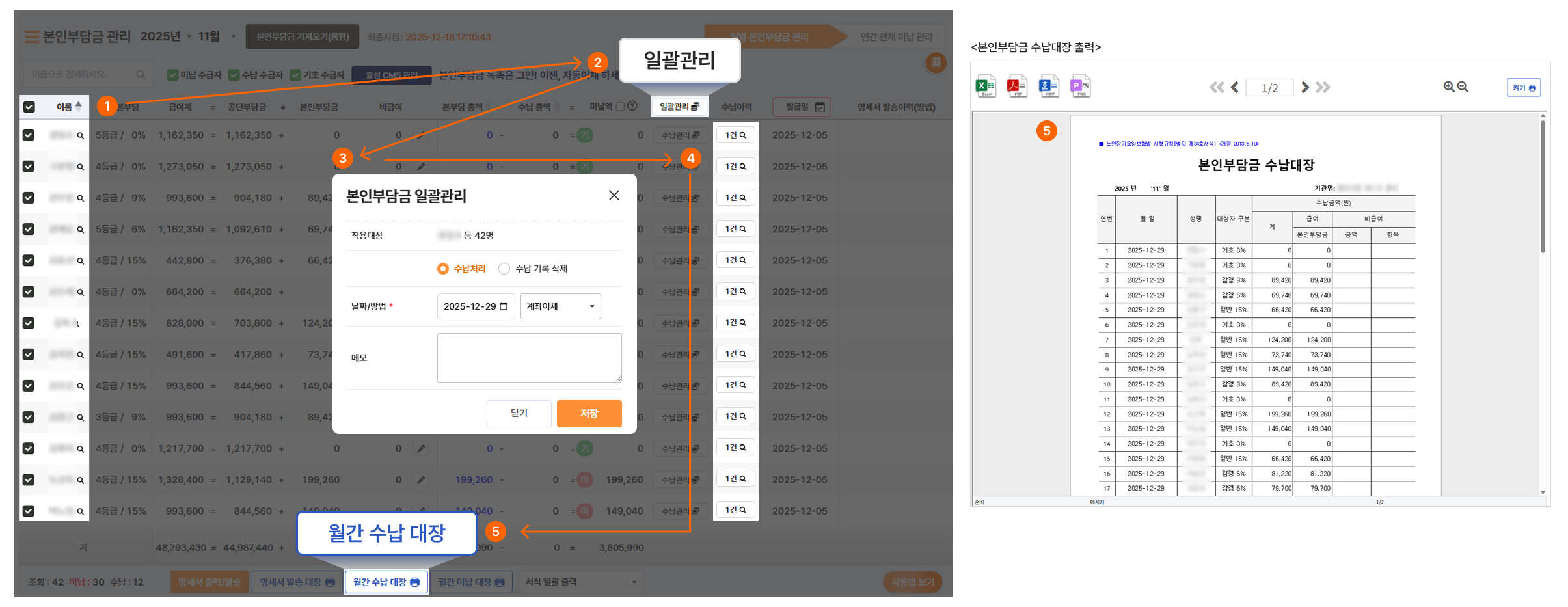The height and width of the screenshot is (607, 1568).
Task: Close the 본인부담금 일괄관리 dialog
Action: point(614,195)
